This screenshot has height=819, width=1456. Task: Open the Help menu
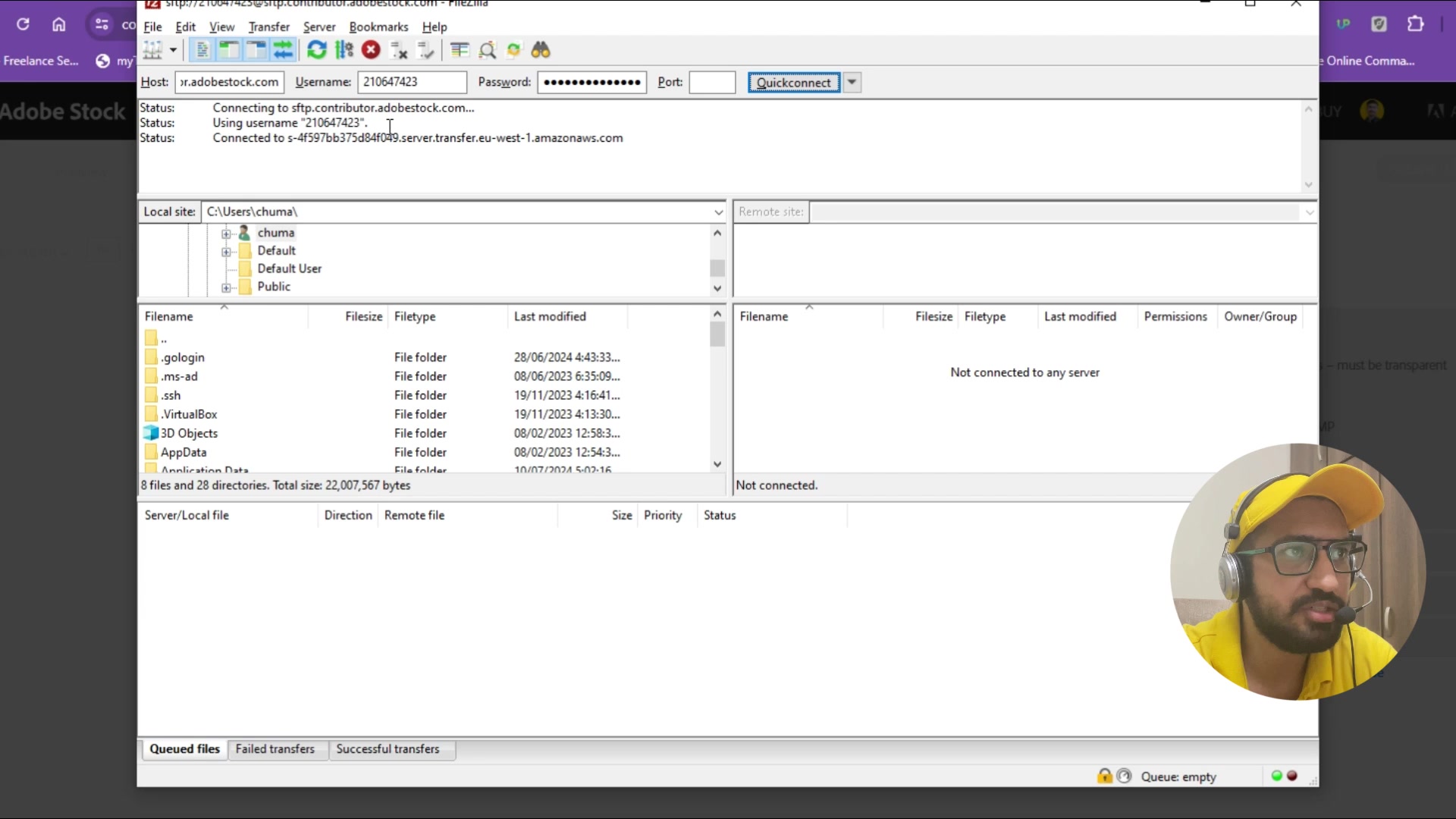[x=435, y=27]
